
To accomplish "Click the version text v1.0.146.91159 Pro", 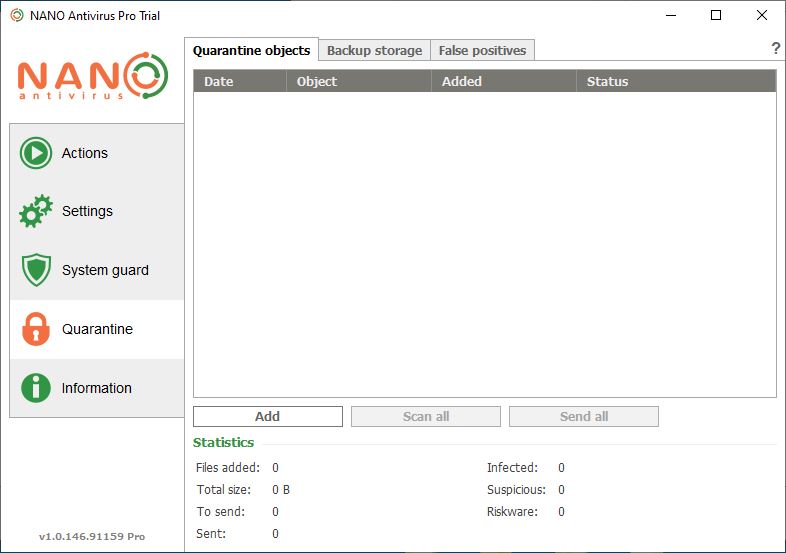I will point(92,536).
